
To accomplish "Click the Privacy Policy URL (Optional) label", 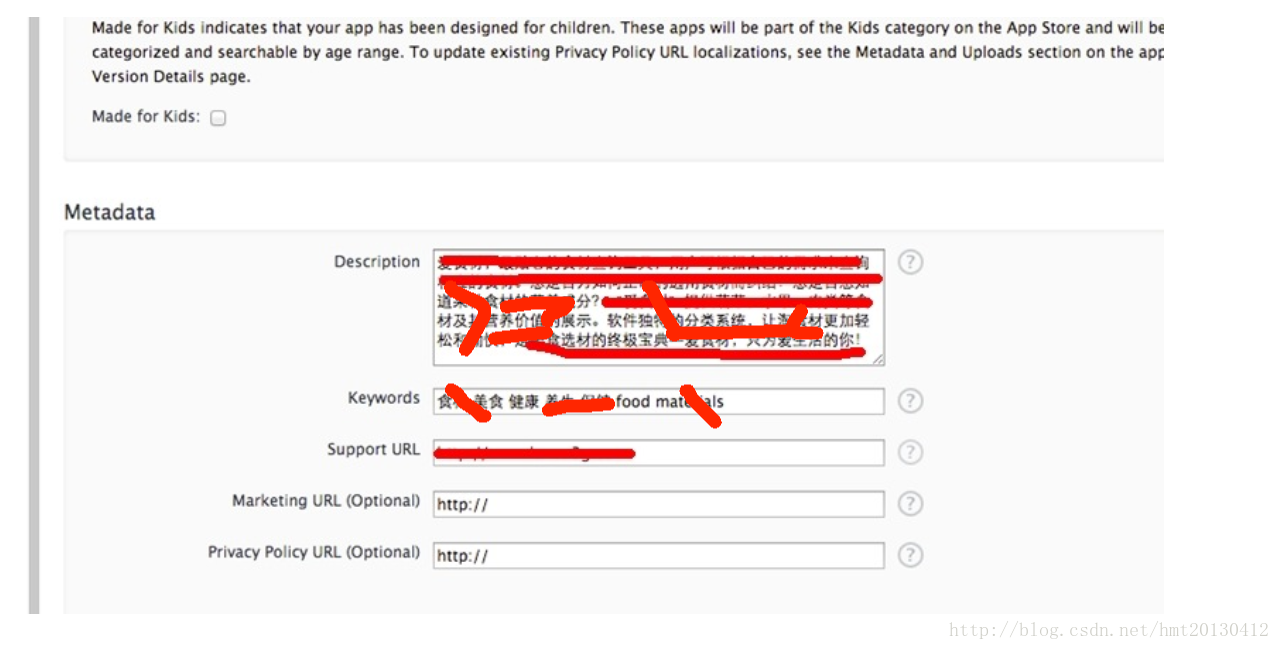I will pos(314,552).
